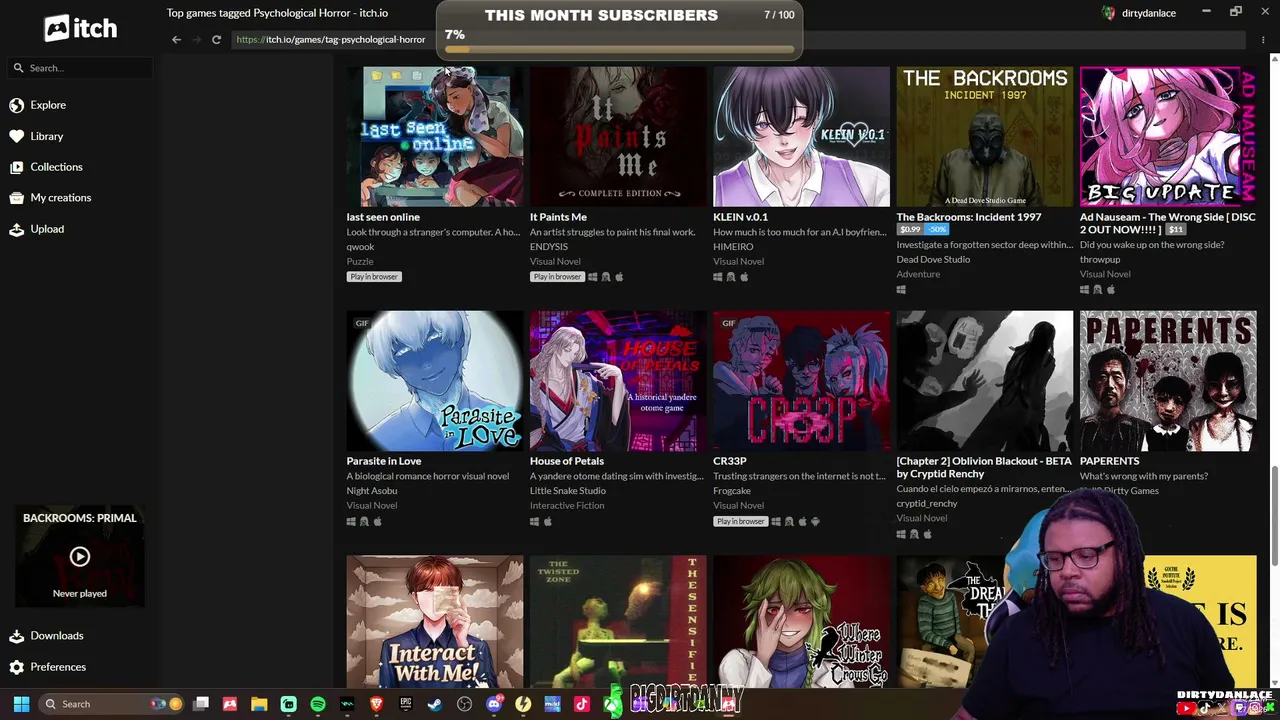Open the Downloads section
Image resolution: width=1280 pixels, height=720 pixels.
pos(57,636)
